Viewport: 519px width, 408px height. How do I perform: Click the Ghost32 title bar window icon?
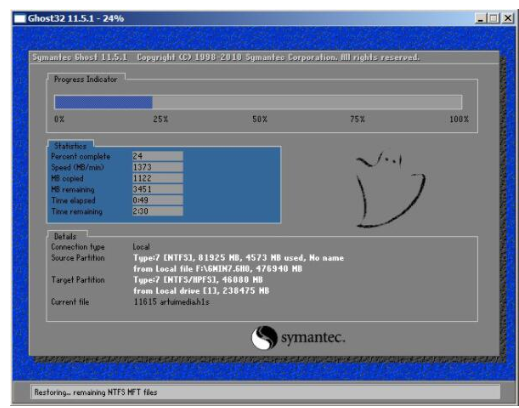click(x=20, y=18)
